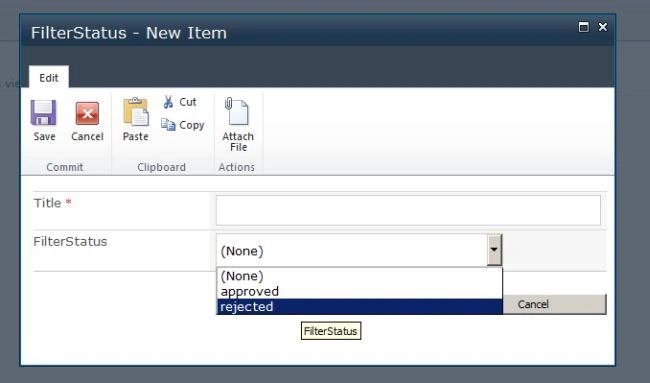Click the Copy documents icon
Screen dimensions: 650x383
pos(168,124)
